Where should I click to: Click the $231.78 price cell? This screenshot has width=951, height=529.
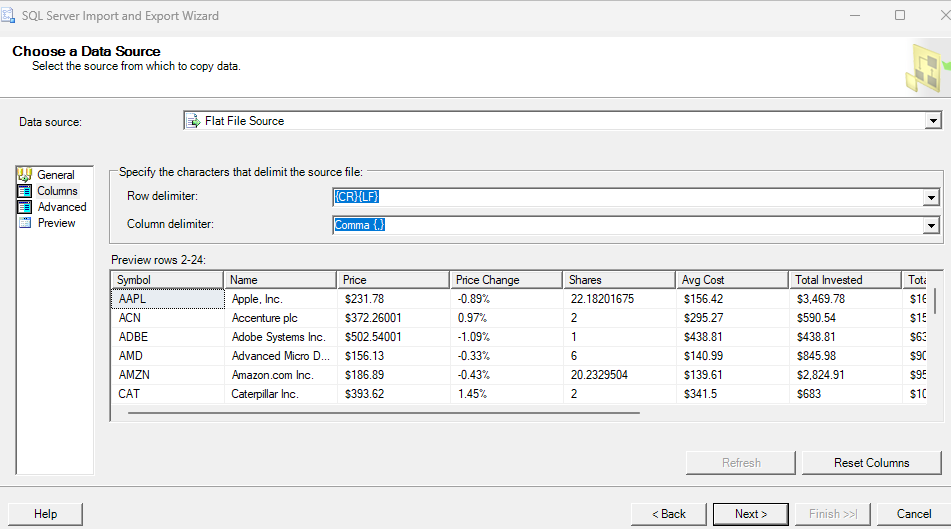pos(394,298)
